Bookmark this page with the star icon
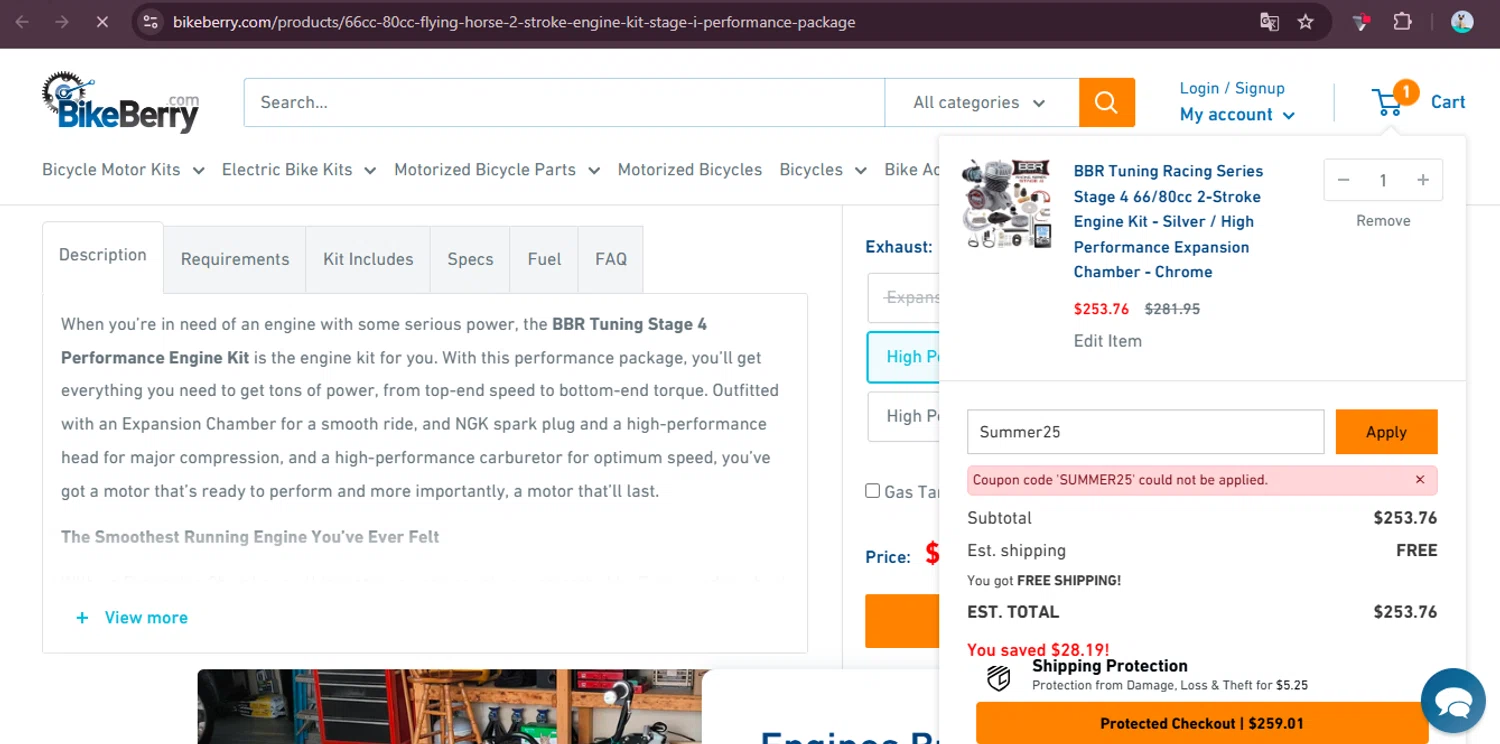 click(1305, 22)
